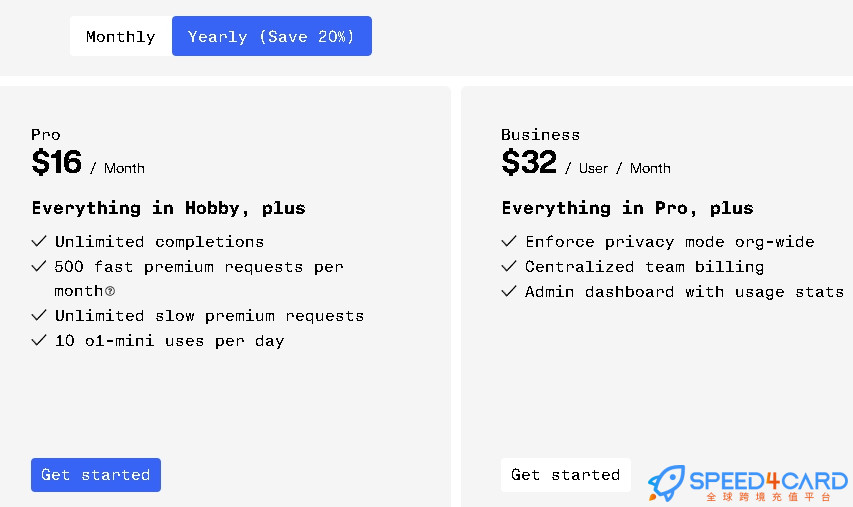This screenshot has width=853, height=507.
Task: Click the Speed4Card rocket logo icon
Action: click(666, 482)
